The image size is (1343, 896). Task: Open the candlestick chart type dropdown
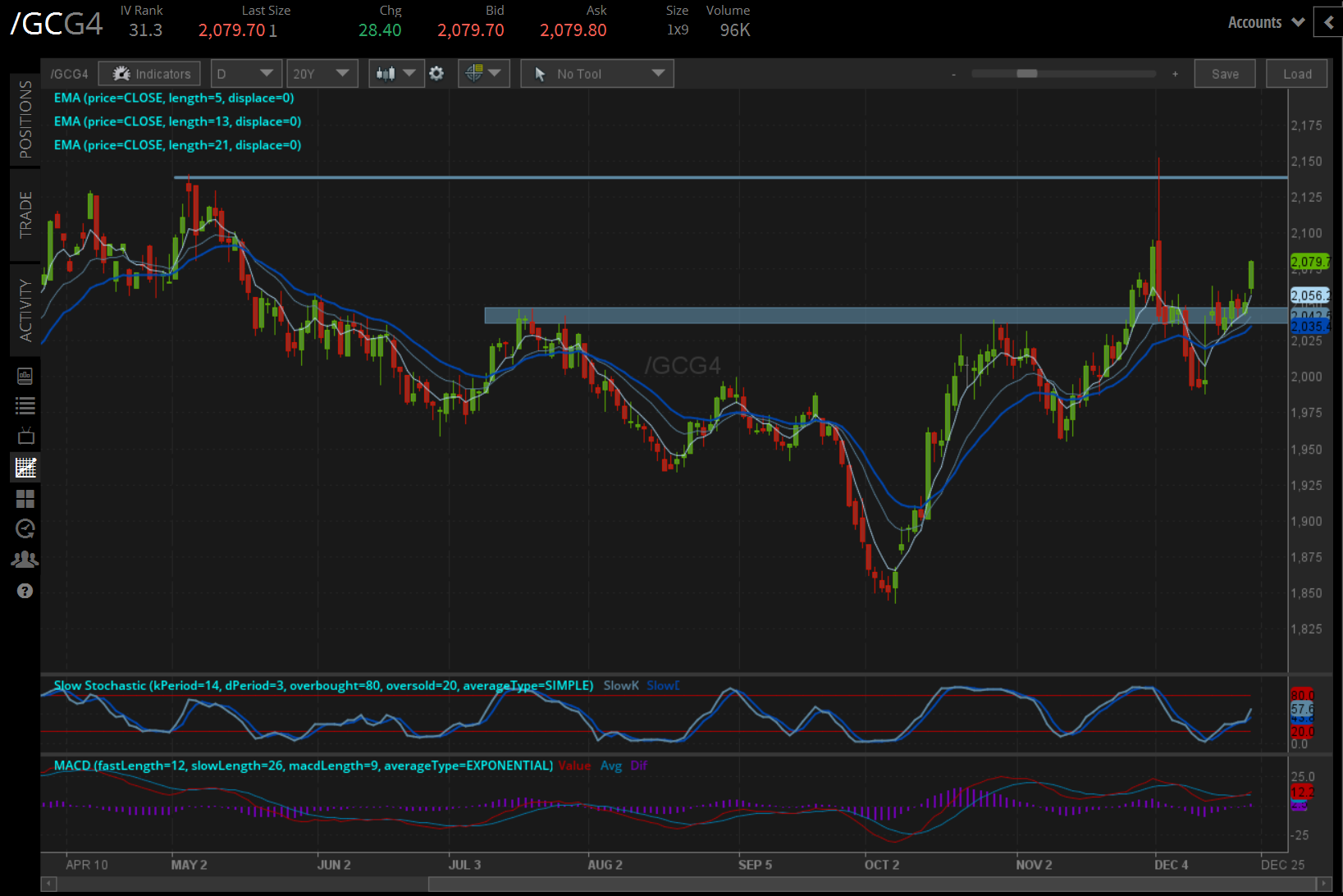395,74
